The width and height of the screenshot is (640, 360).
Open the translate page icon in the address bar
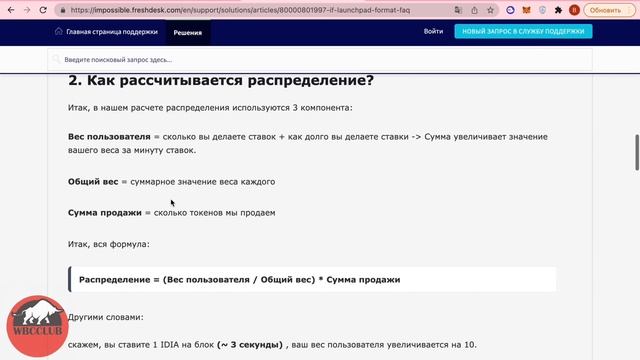coord(458,10)
